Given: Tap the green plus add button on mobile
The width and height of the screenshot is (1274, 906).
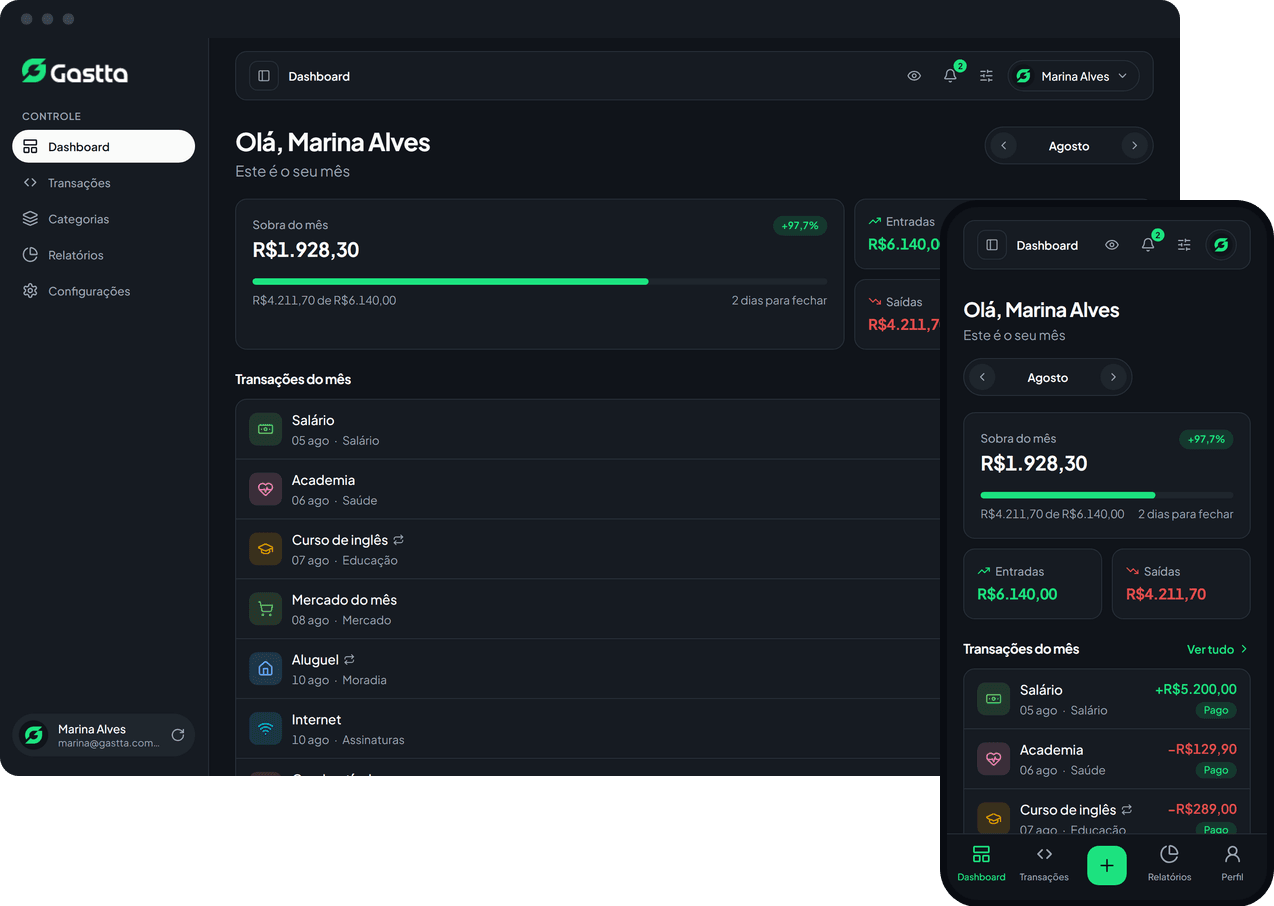Looking at the screenshot, I should coord(1107,865).
